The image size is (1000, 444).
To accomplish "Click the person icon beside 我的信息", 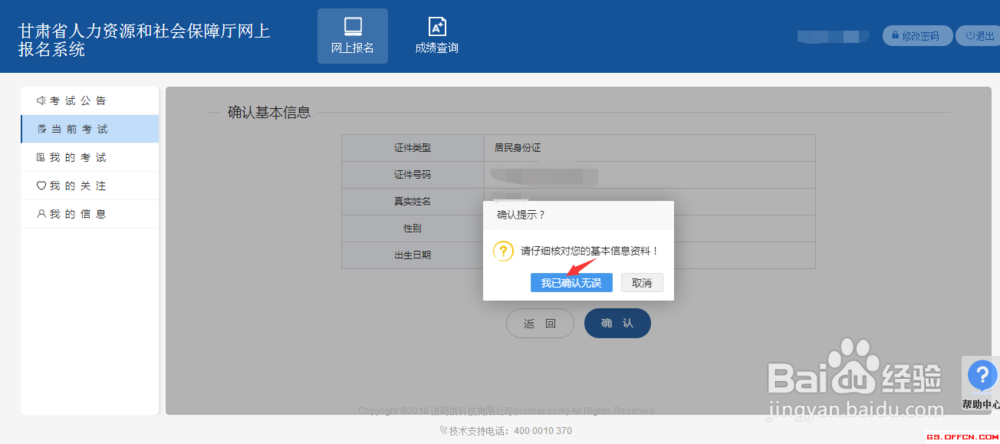I will click(41, 214).
